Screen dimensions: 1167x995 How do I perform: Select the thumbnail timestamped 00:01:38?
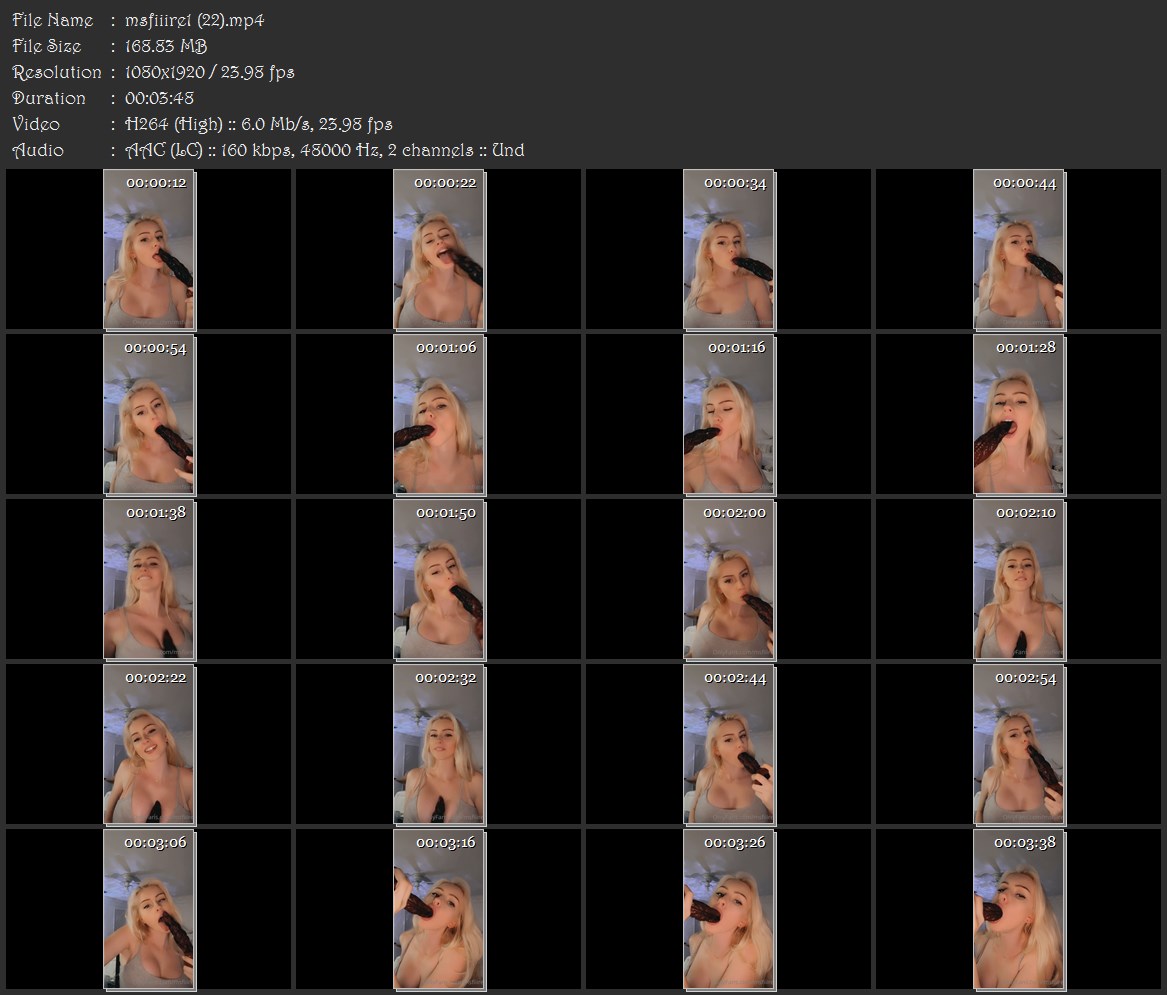[149, 580]
